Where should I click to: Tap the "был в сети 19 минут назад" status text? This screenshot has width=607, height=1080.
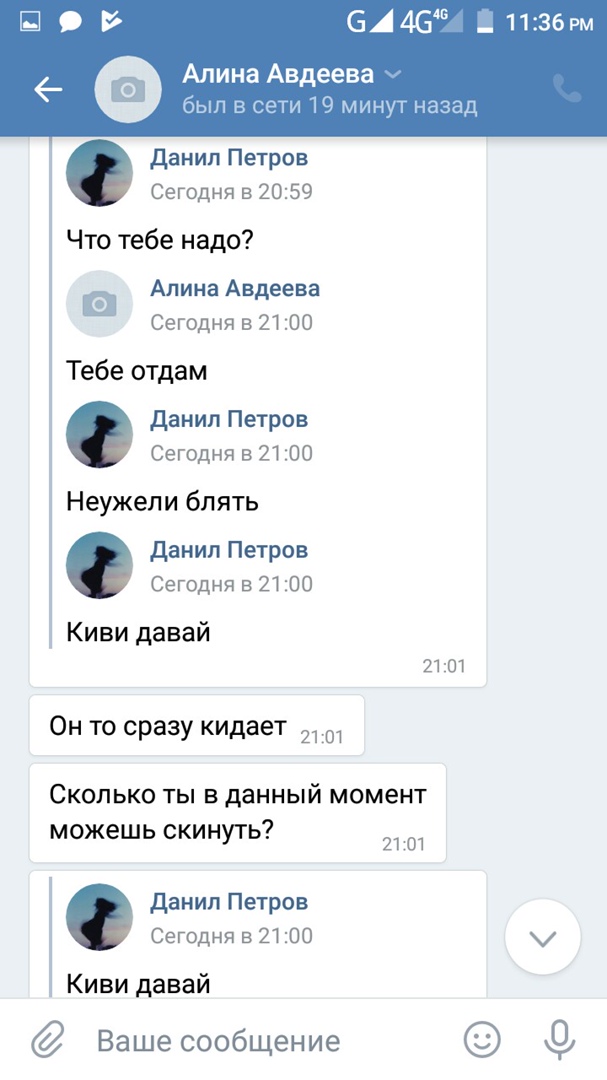tap(329, 106)
